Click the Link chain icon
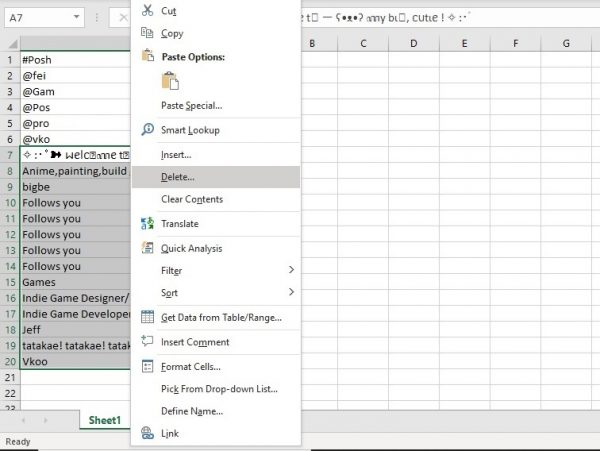Screen dimensions: 600x451 (148, 433)
